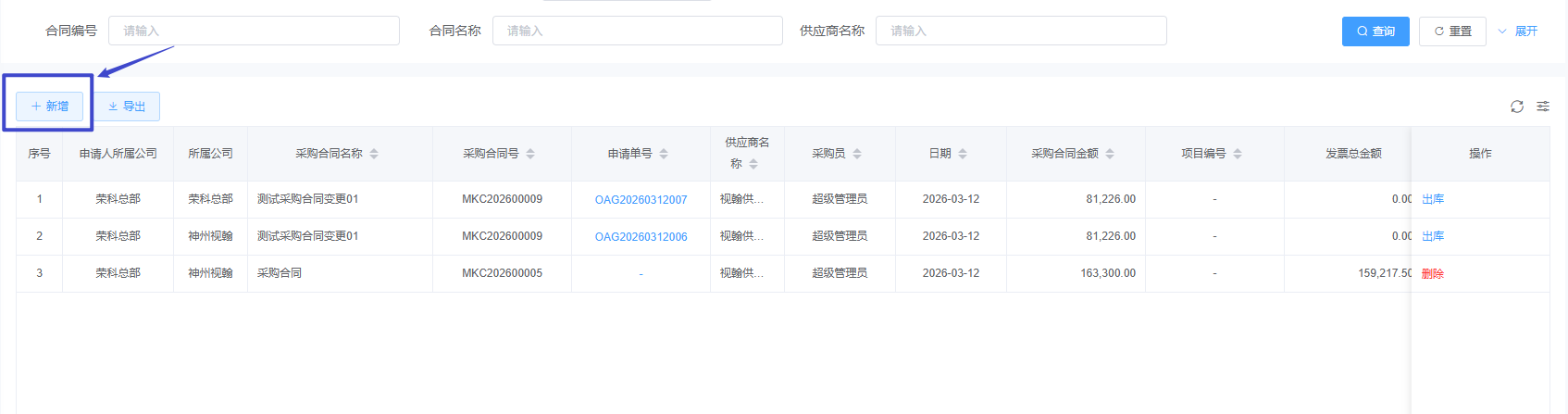Click the refresh table icon

pyautogui.click(x=1517, y=107)
